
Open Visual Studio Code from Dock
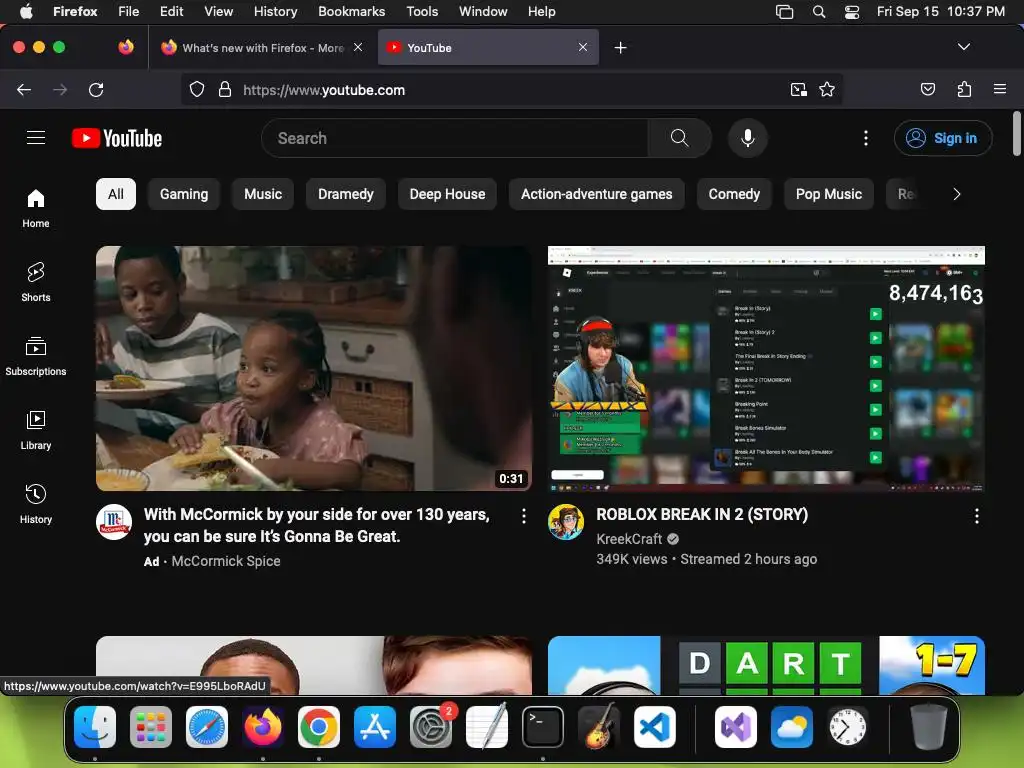pos(654,726)
